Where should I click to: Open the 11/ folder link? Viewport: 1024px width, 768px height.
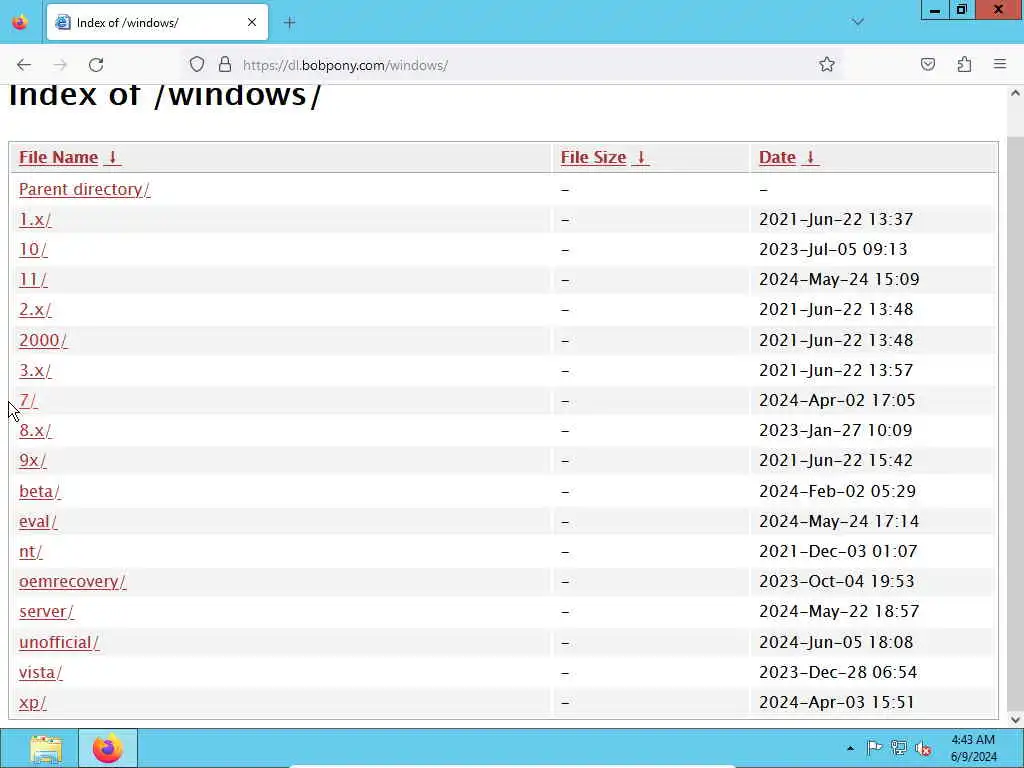coord(33,280)
